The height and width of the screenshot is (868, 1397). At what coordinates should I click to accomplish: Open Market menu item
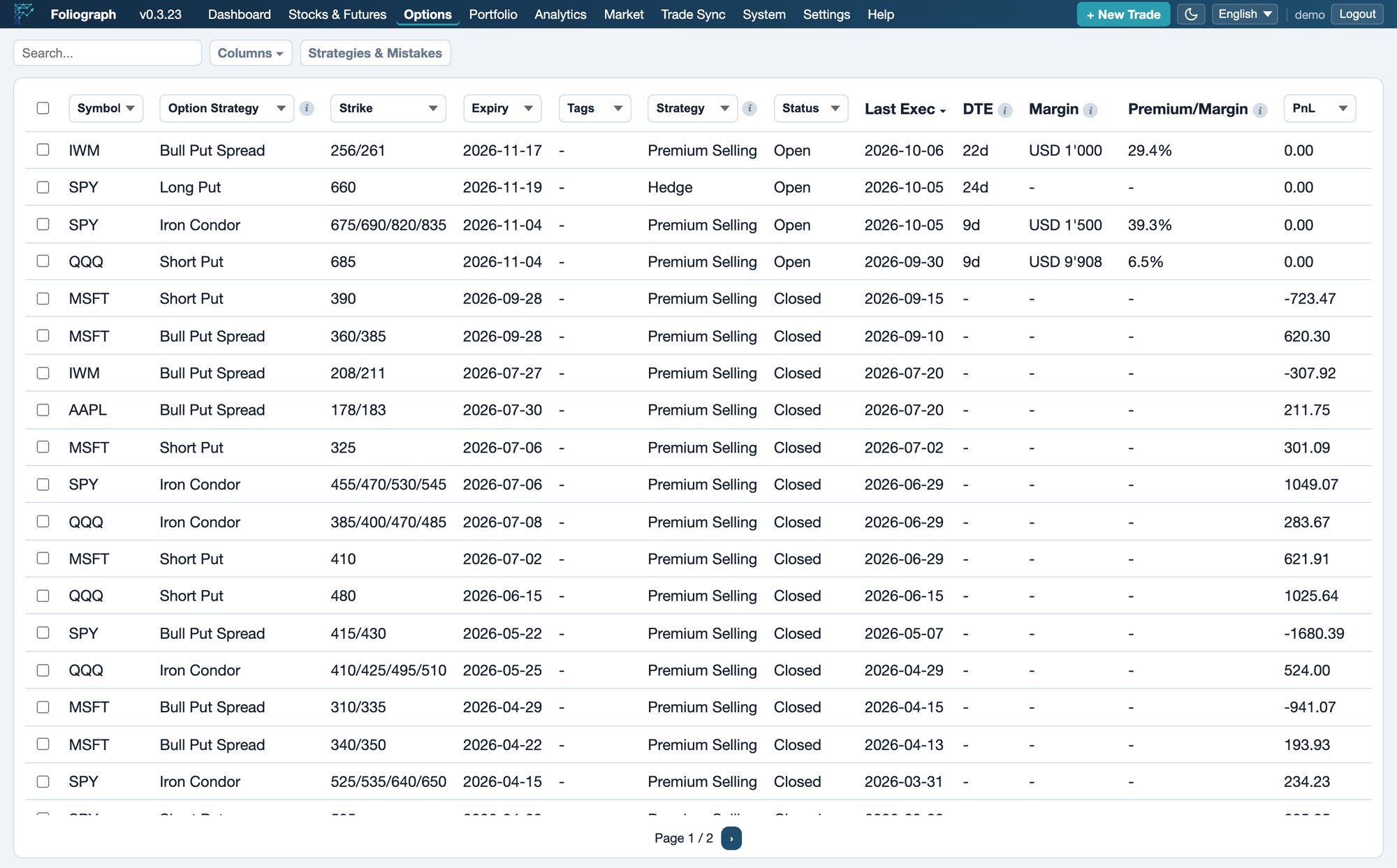pyautogui.click(x=624, y=14)
